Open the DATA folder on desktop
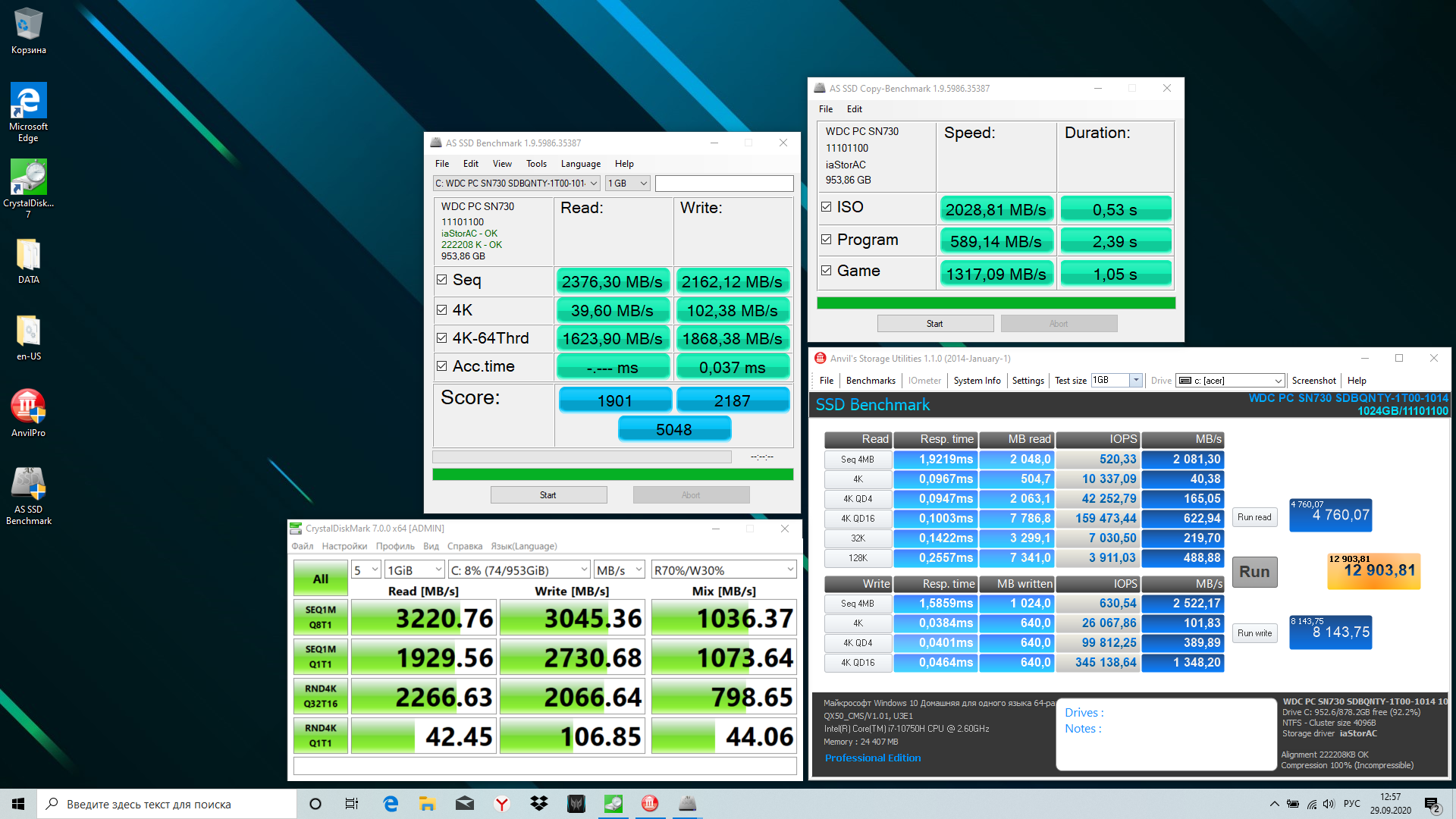The height and width of the screenshot is (819, 1456). (x=29, y=262)
